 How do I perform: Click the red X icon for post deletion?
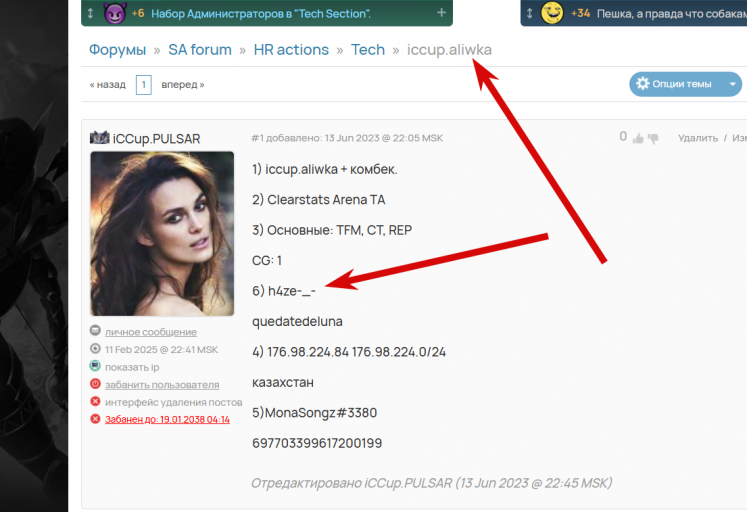(95, 401)
